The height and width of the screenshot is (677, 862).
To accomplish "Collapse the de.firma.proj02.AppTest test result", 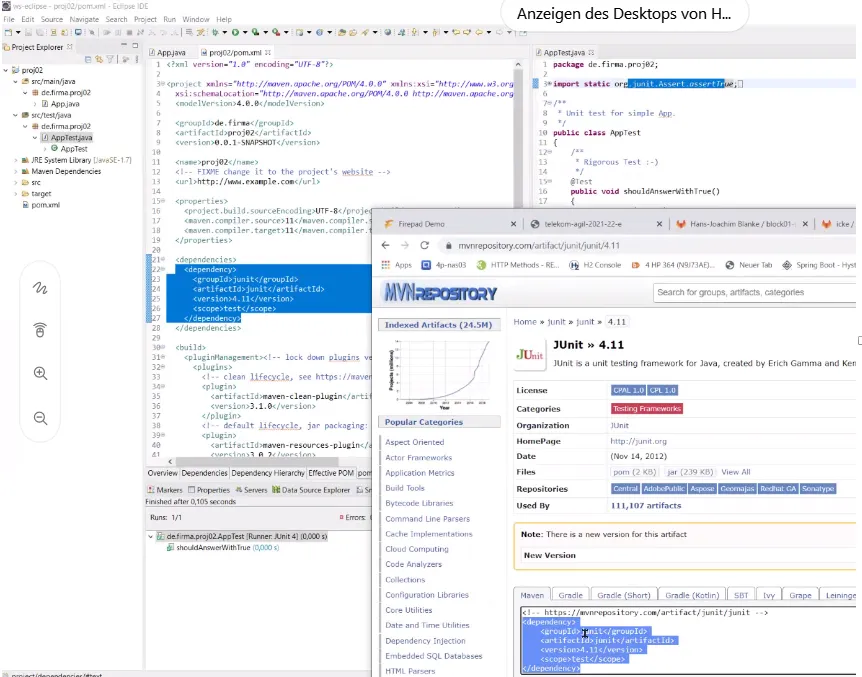I will coord(151,536).
